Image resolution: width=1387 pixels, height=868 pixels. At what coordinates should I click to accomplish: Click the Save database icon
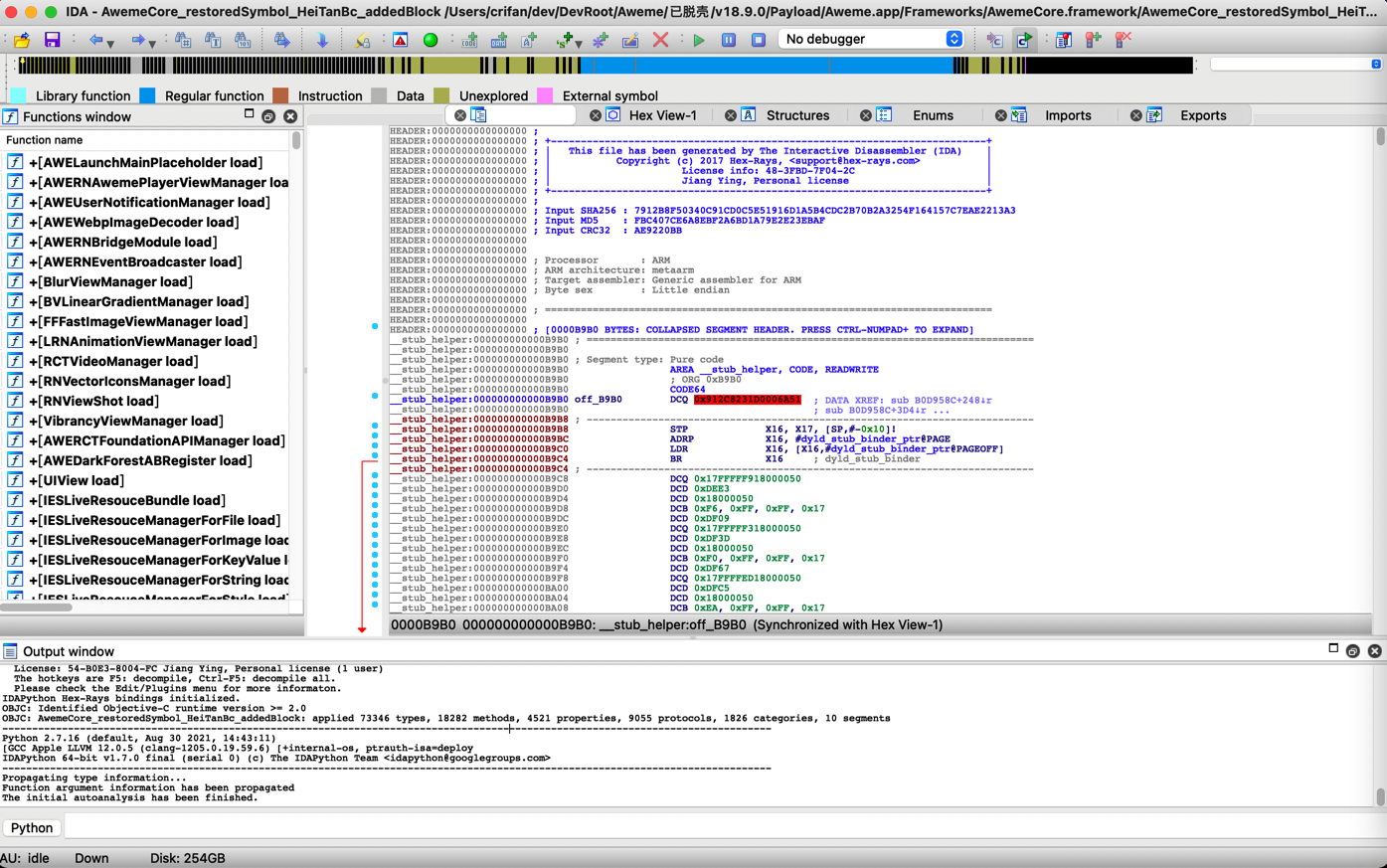tap(52, 40)
